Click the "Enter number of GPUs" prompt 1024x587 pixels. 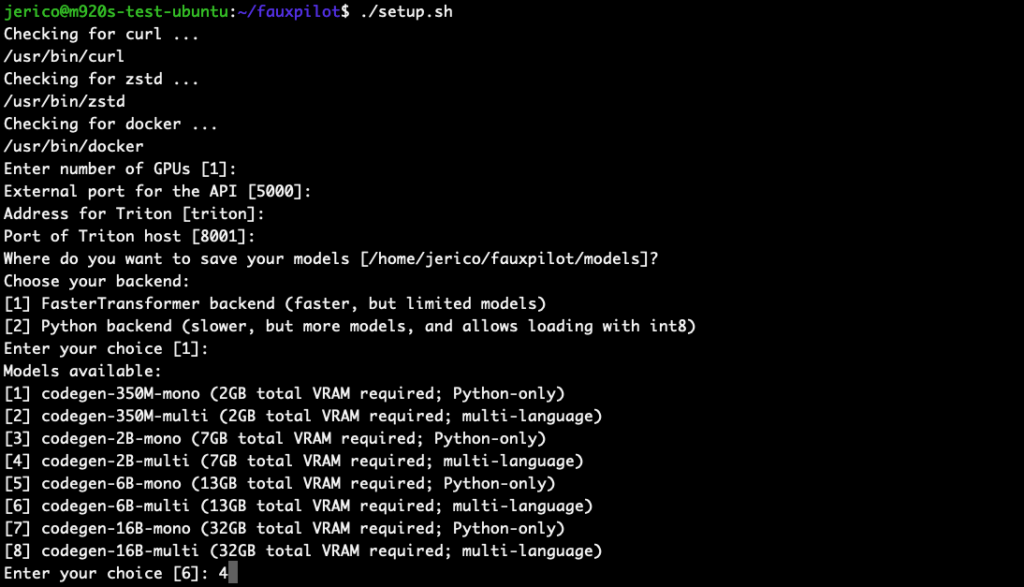coord(120,169)
